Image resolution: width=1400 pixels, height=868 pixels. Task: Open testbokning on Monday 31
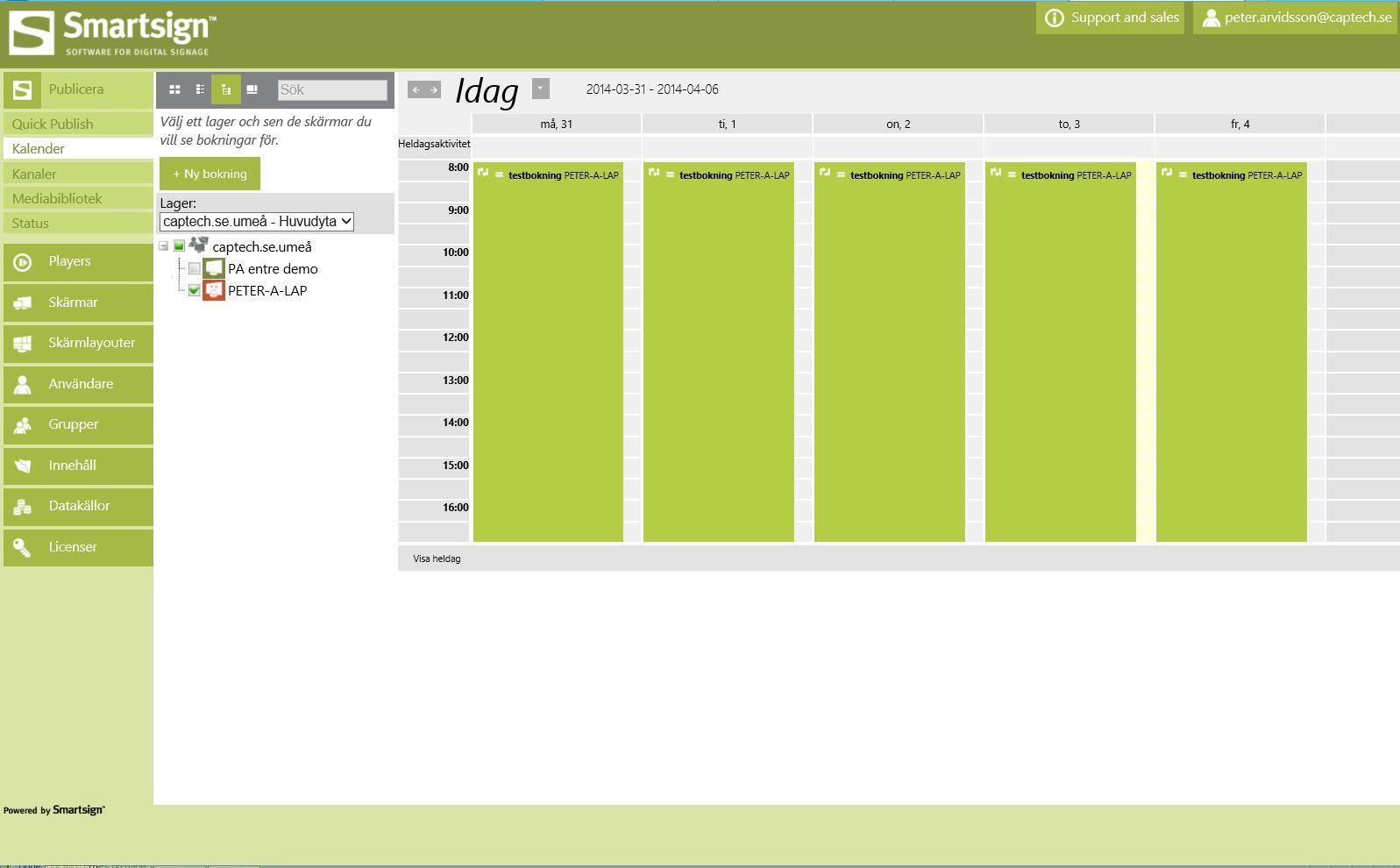pyautogui.click(x=548, y=352)
